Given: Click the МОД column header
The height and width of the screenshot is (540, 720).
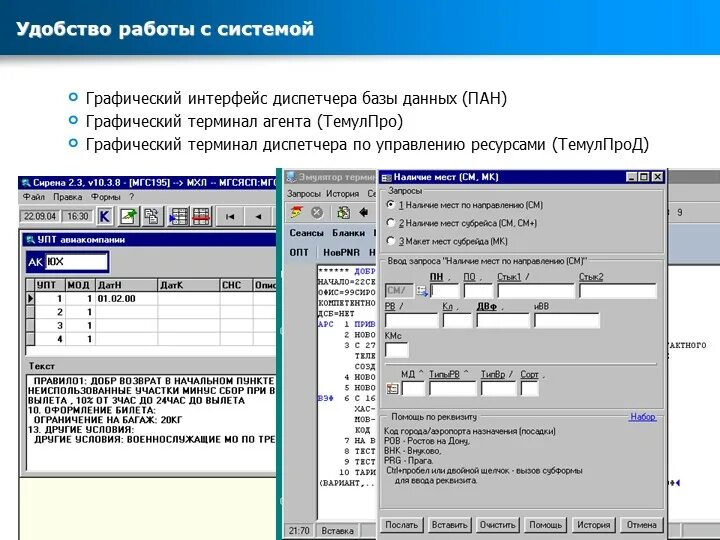Looking at the screenshot, I should click(80, 285).
